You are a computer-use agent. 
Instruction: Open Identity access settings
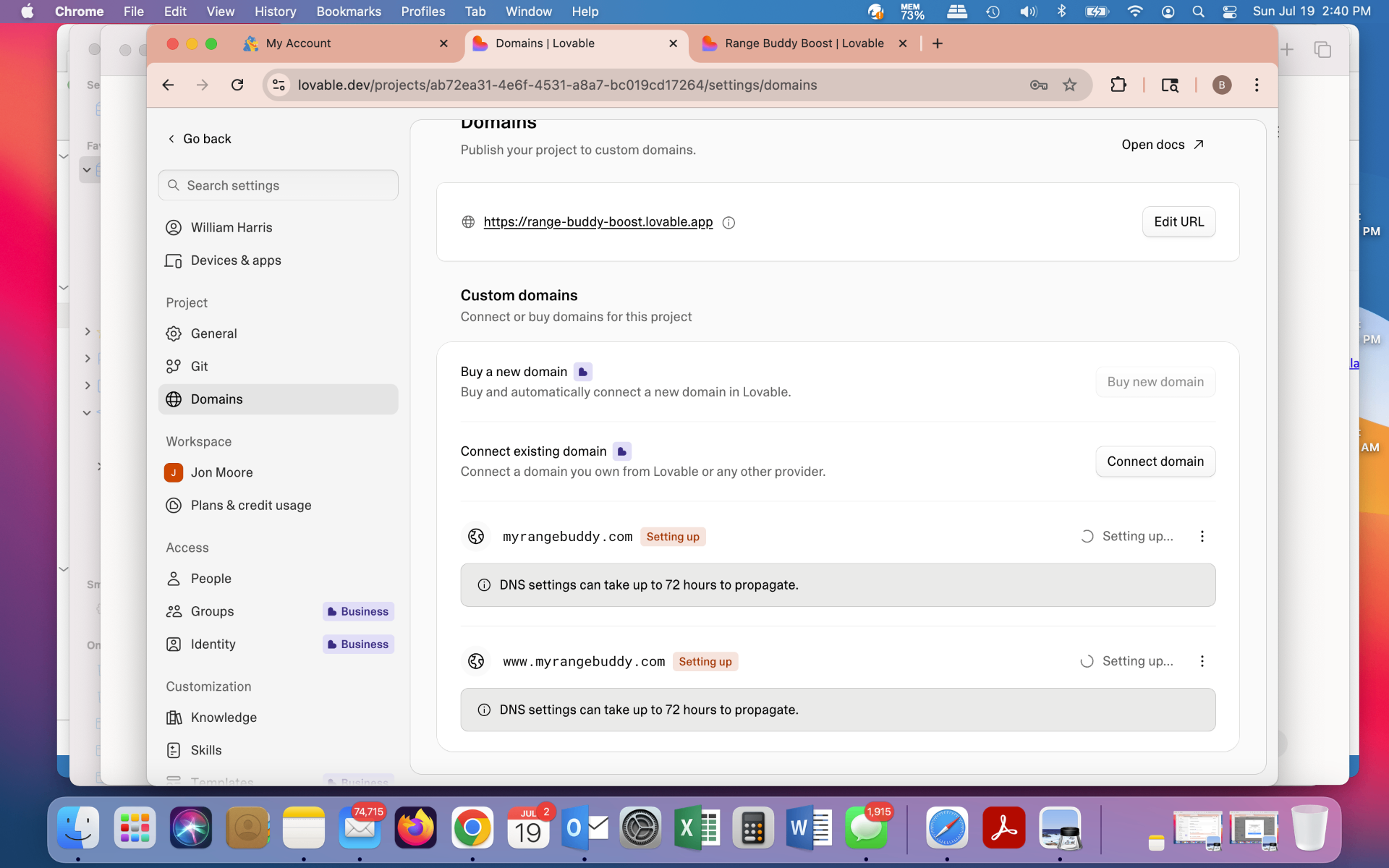click(x=278, y=644)
